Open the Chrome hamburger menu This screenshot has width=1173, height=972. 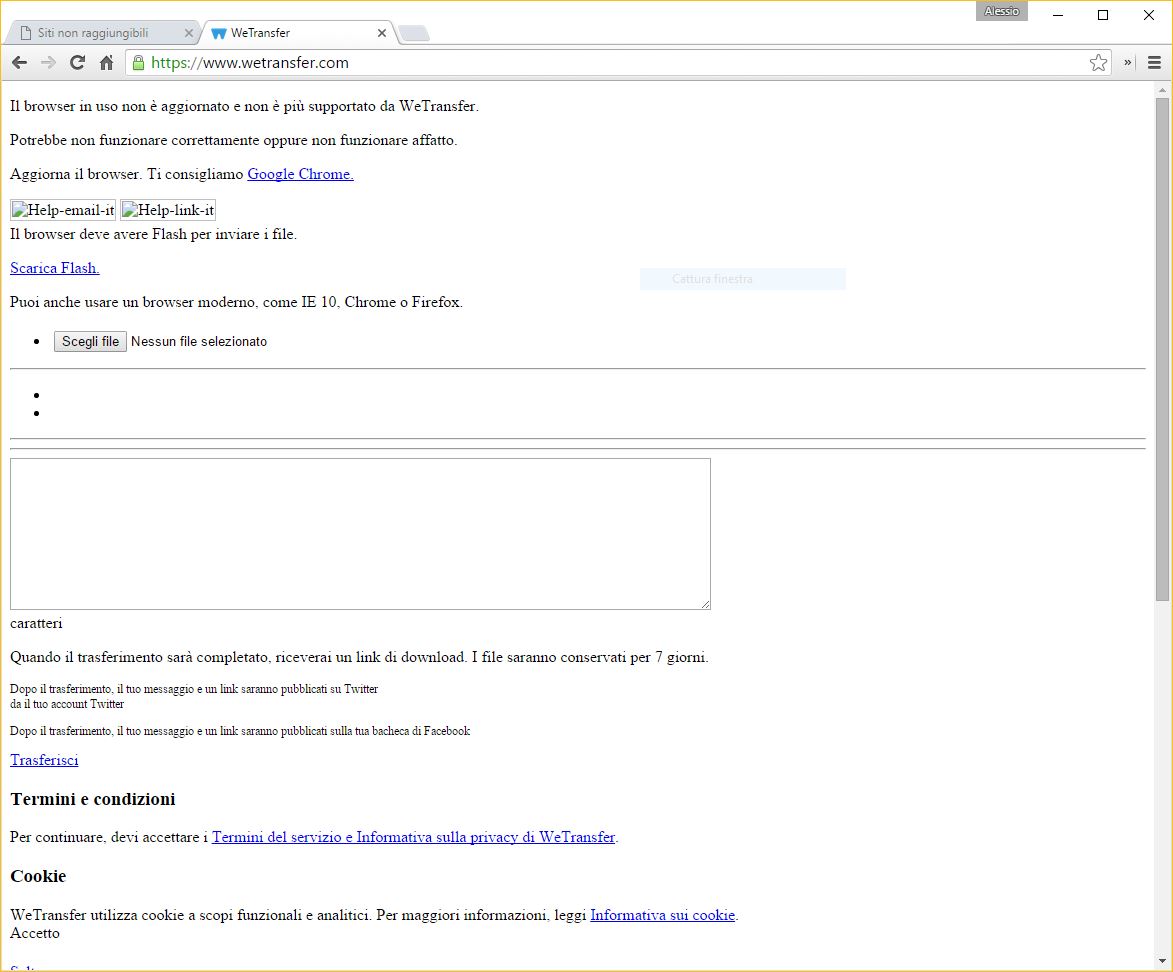coord(1154,63)
